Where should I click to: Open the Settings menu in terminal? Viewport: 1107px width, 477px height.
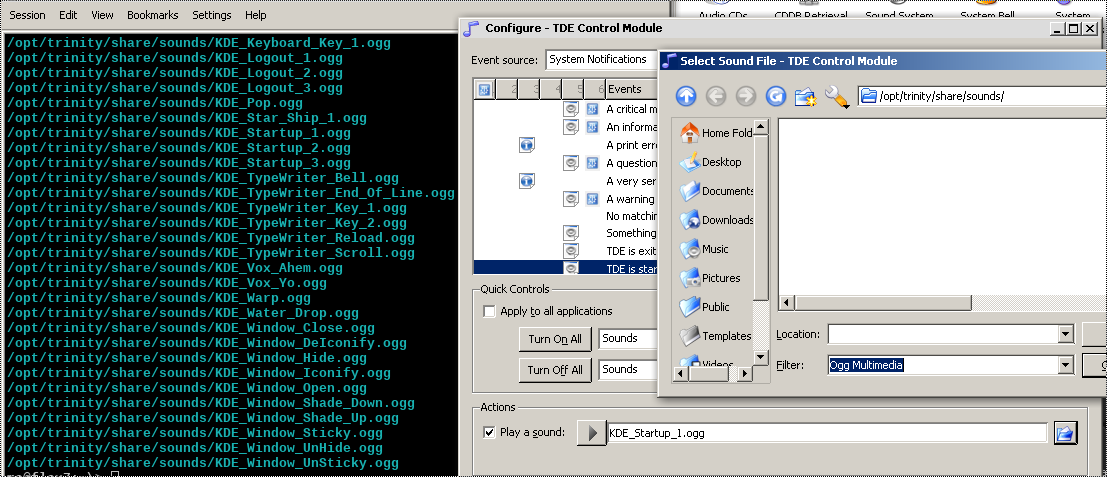pyautogui.click(x=211, y=15)
